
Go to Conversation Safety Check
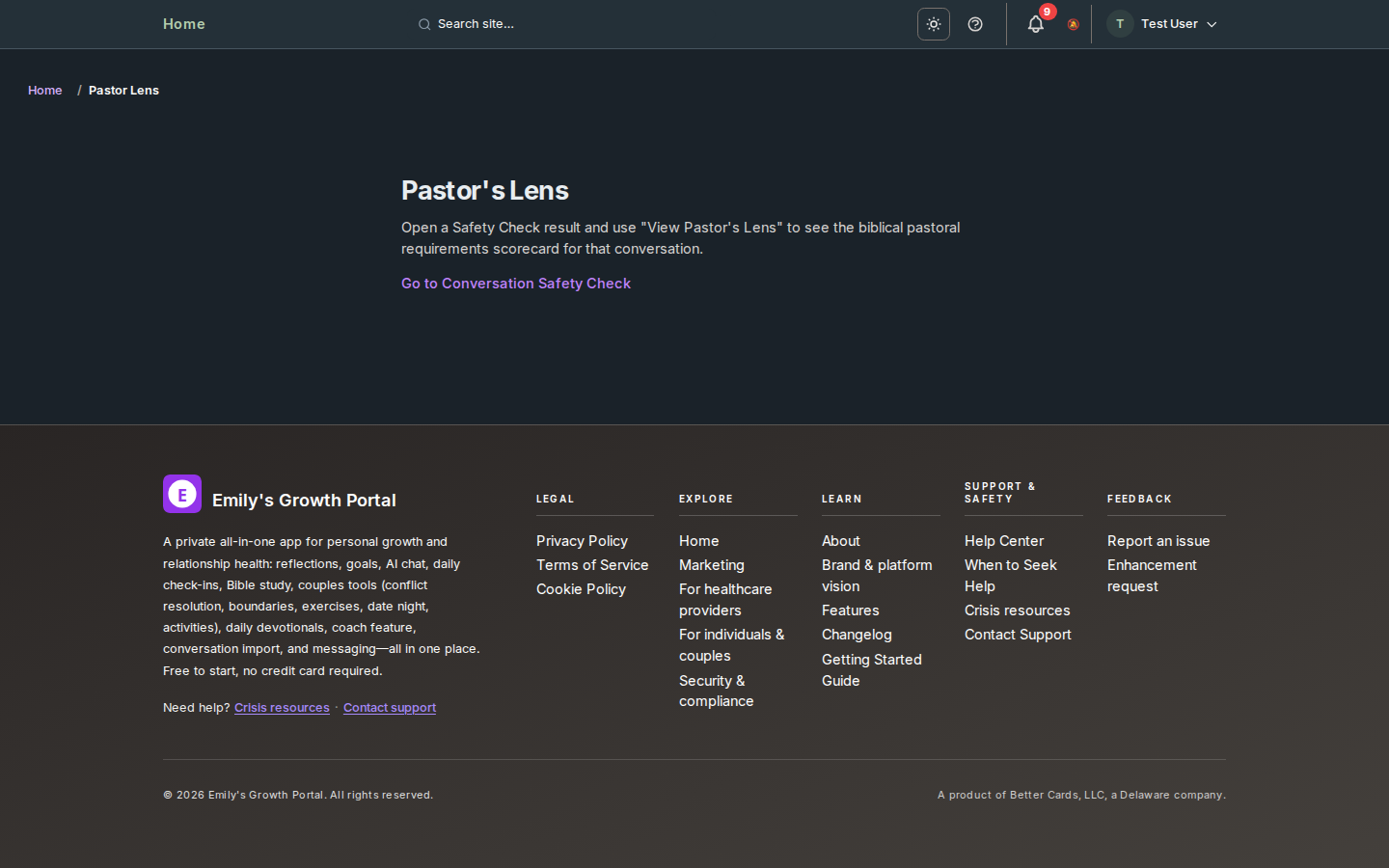516,283
